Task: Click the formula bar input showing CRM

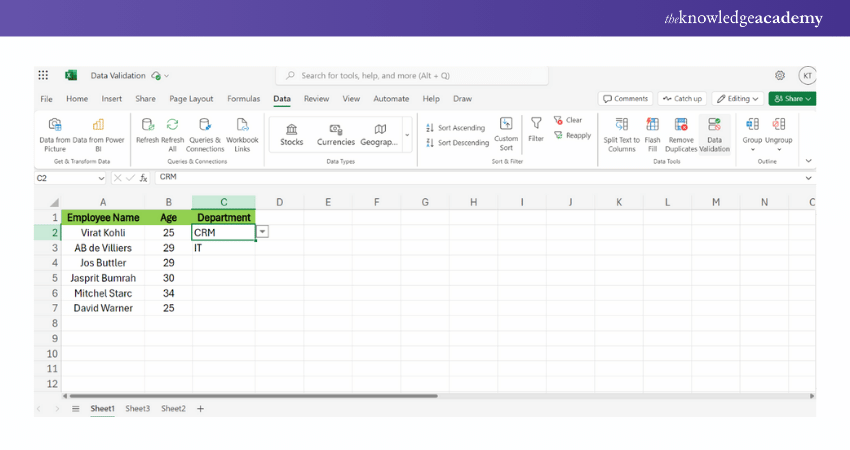Action: [x=480, y=178]
